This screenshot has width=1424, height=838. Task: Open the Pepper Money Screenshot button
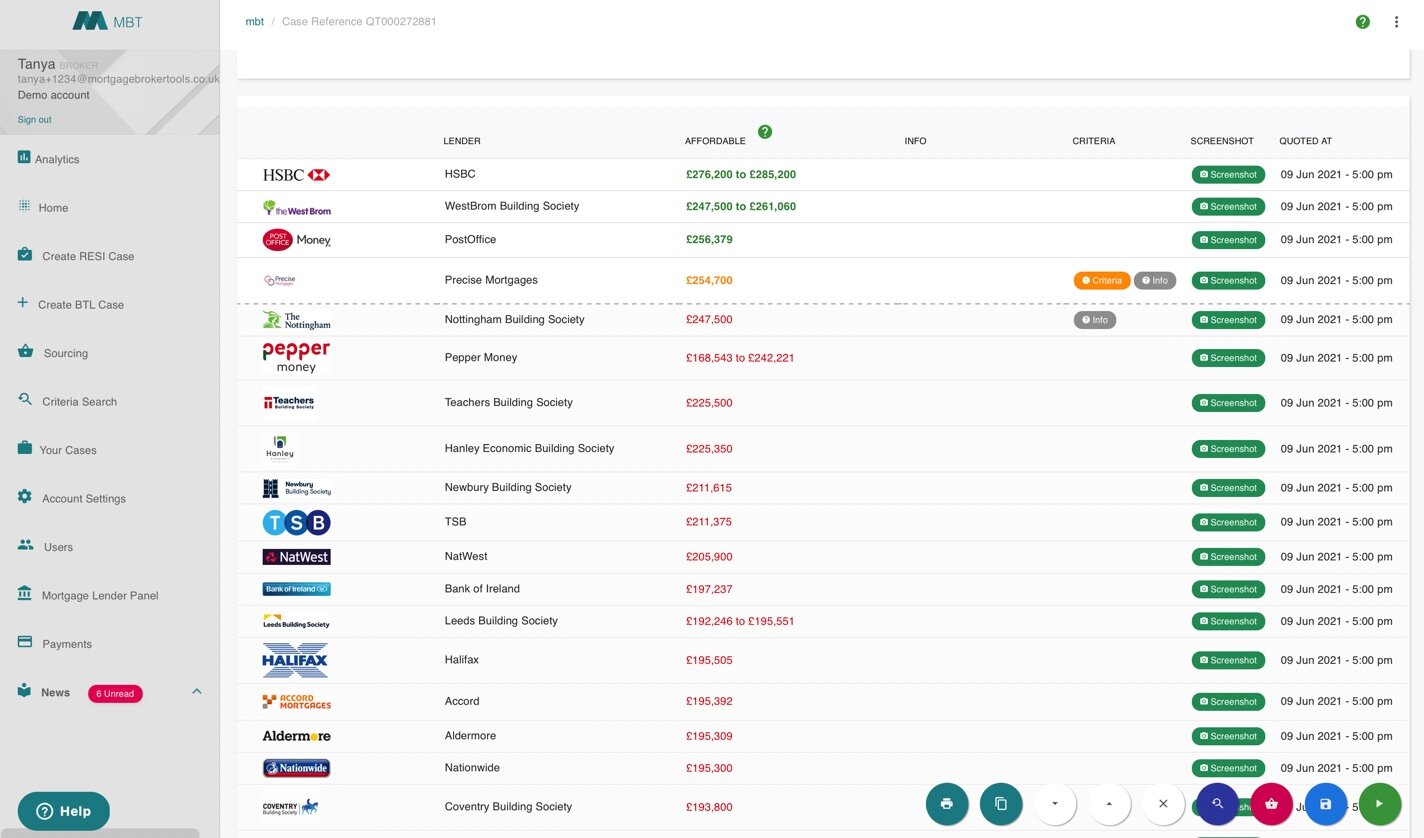click(x=1228, y=358)
